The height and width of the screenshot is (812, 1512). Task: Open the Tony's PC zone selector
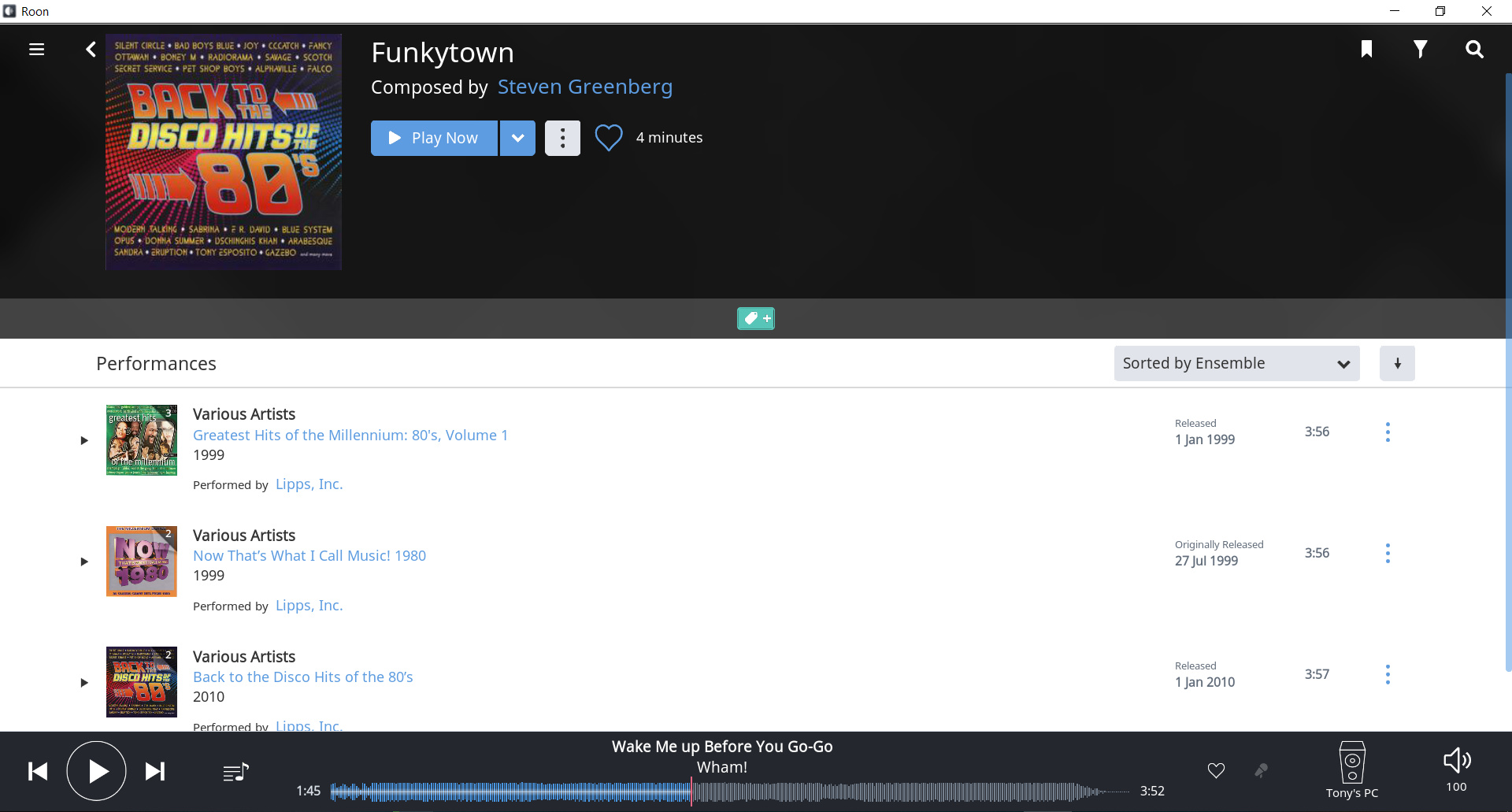[1352, 770]
